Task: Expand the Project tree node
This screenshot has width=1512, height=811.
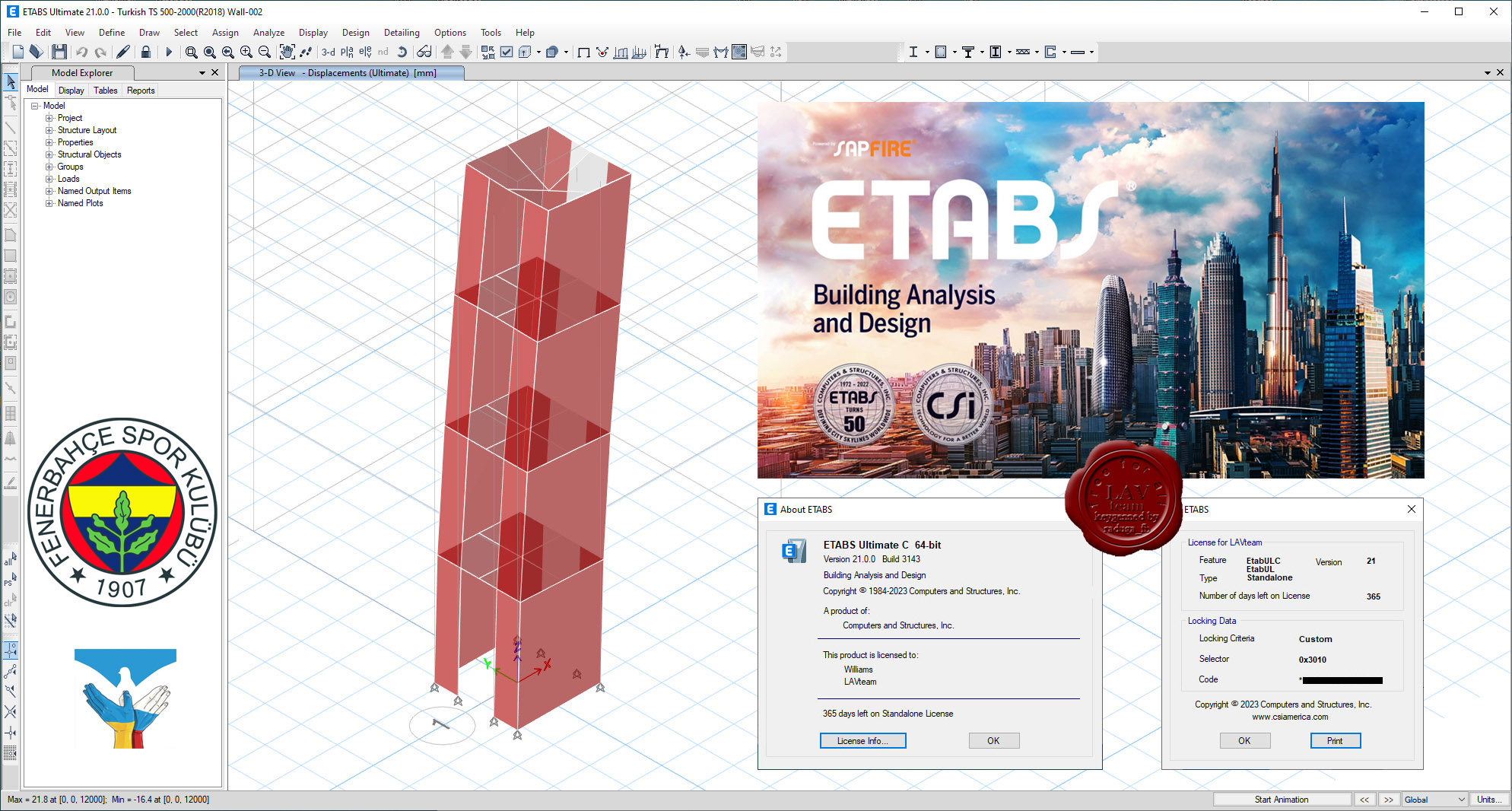Action: point(49,118)
